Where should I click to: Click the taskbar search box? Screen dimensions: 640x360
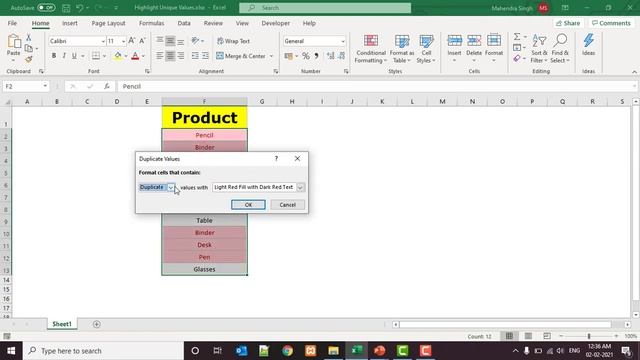pyautogui.click(x=104, y=351)
